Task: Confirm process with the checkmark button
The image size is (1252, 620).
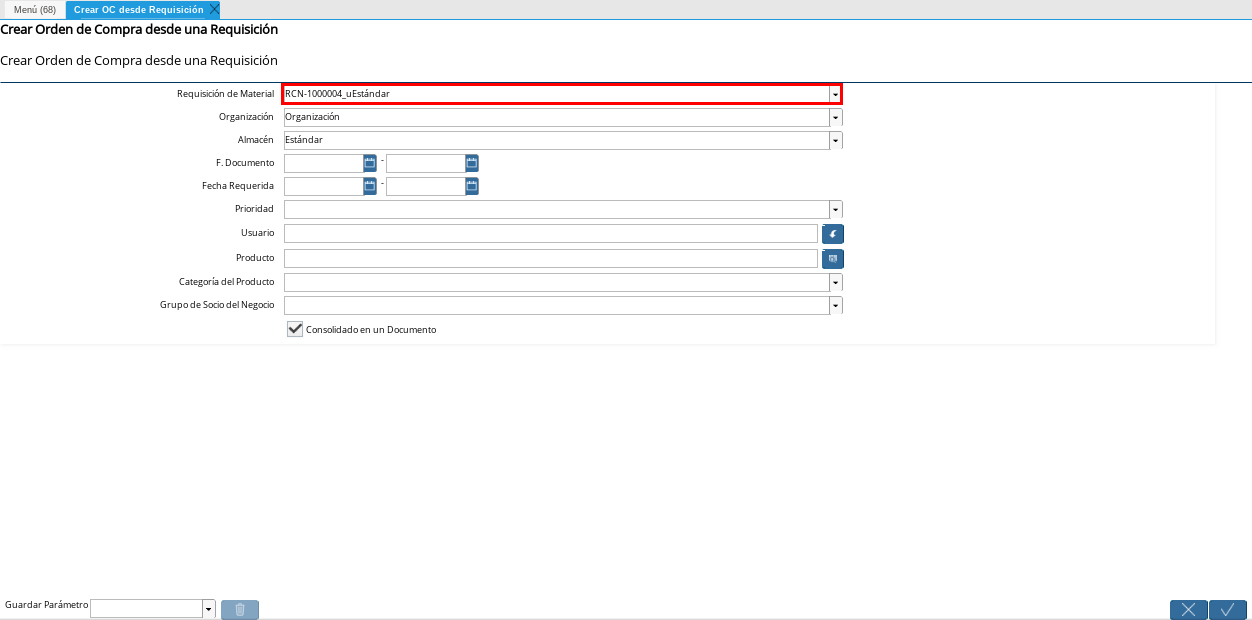Action: coord(1228,609)
